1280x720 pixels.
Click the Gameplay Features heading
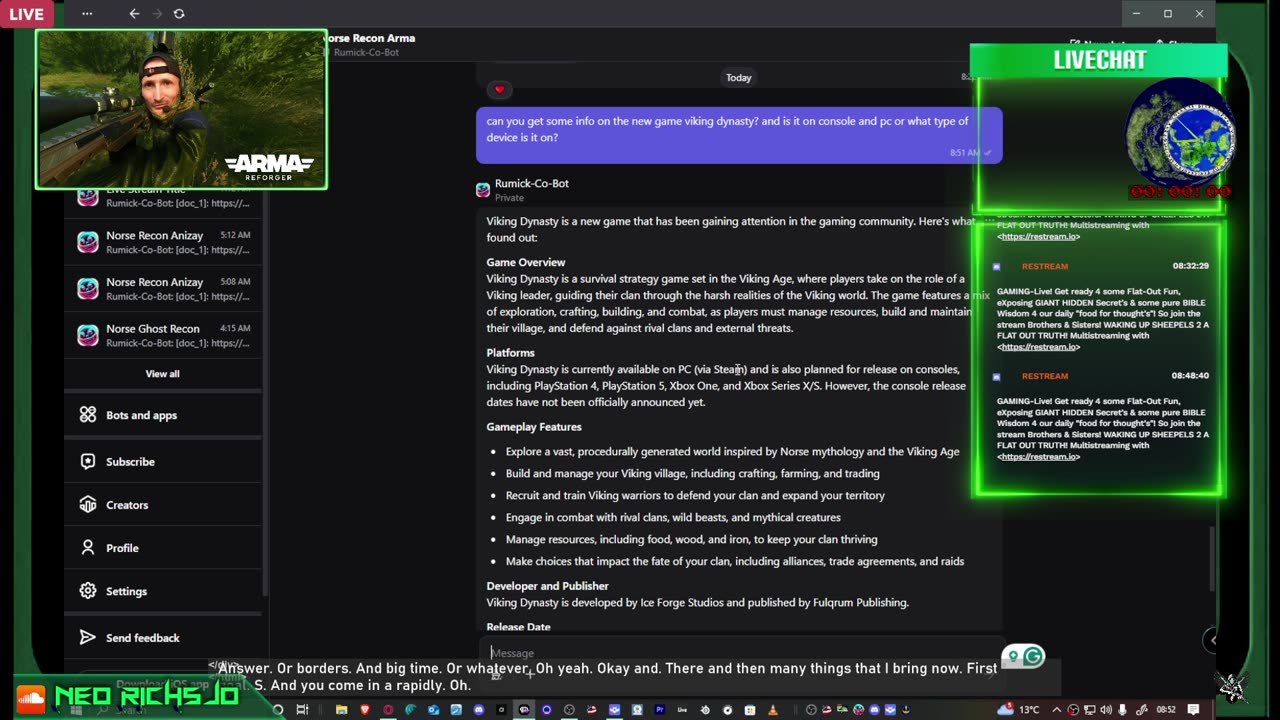click(534, 427)
